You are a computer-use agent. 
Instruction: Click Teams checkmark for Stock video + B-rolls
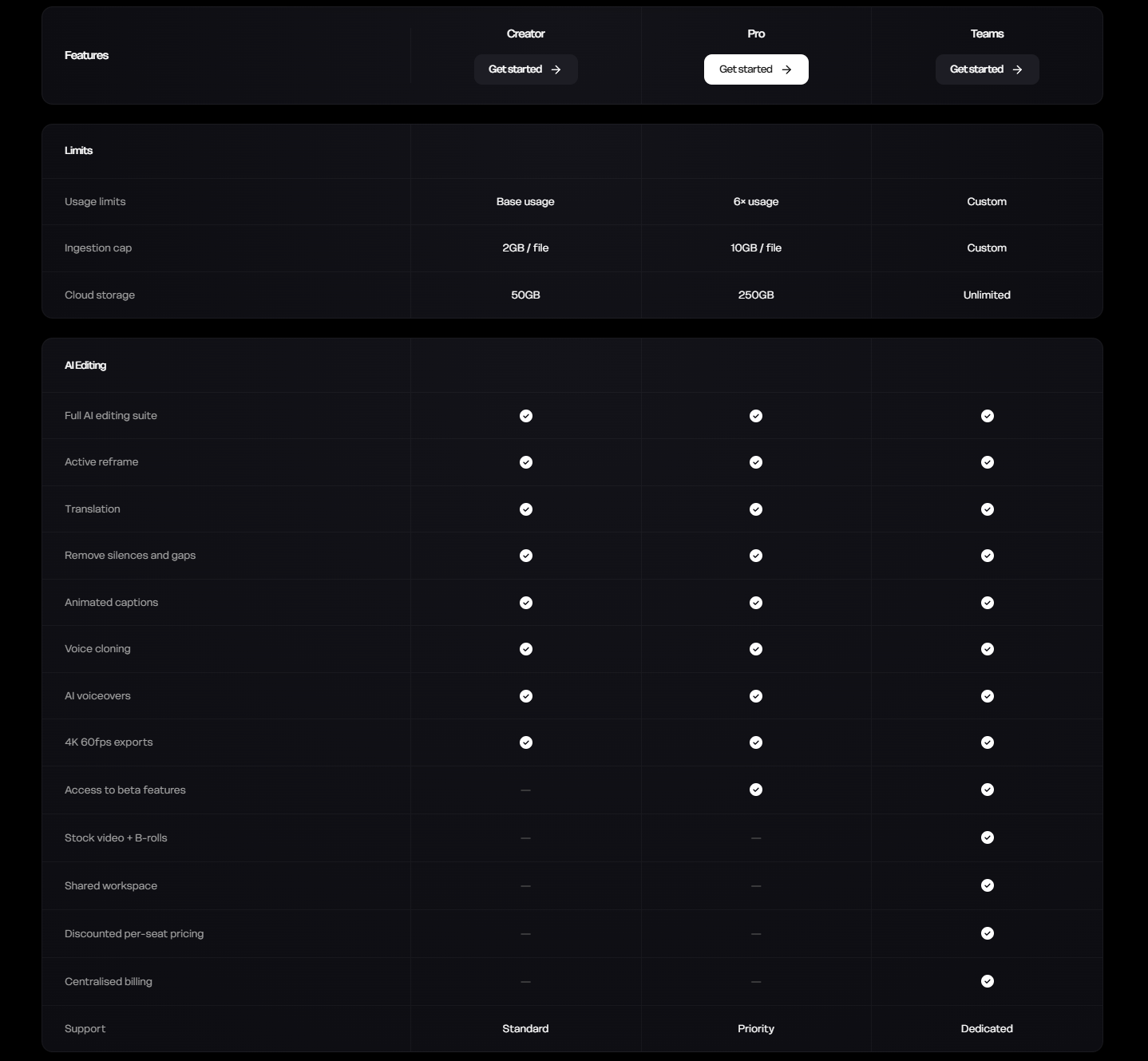point(988,837)
